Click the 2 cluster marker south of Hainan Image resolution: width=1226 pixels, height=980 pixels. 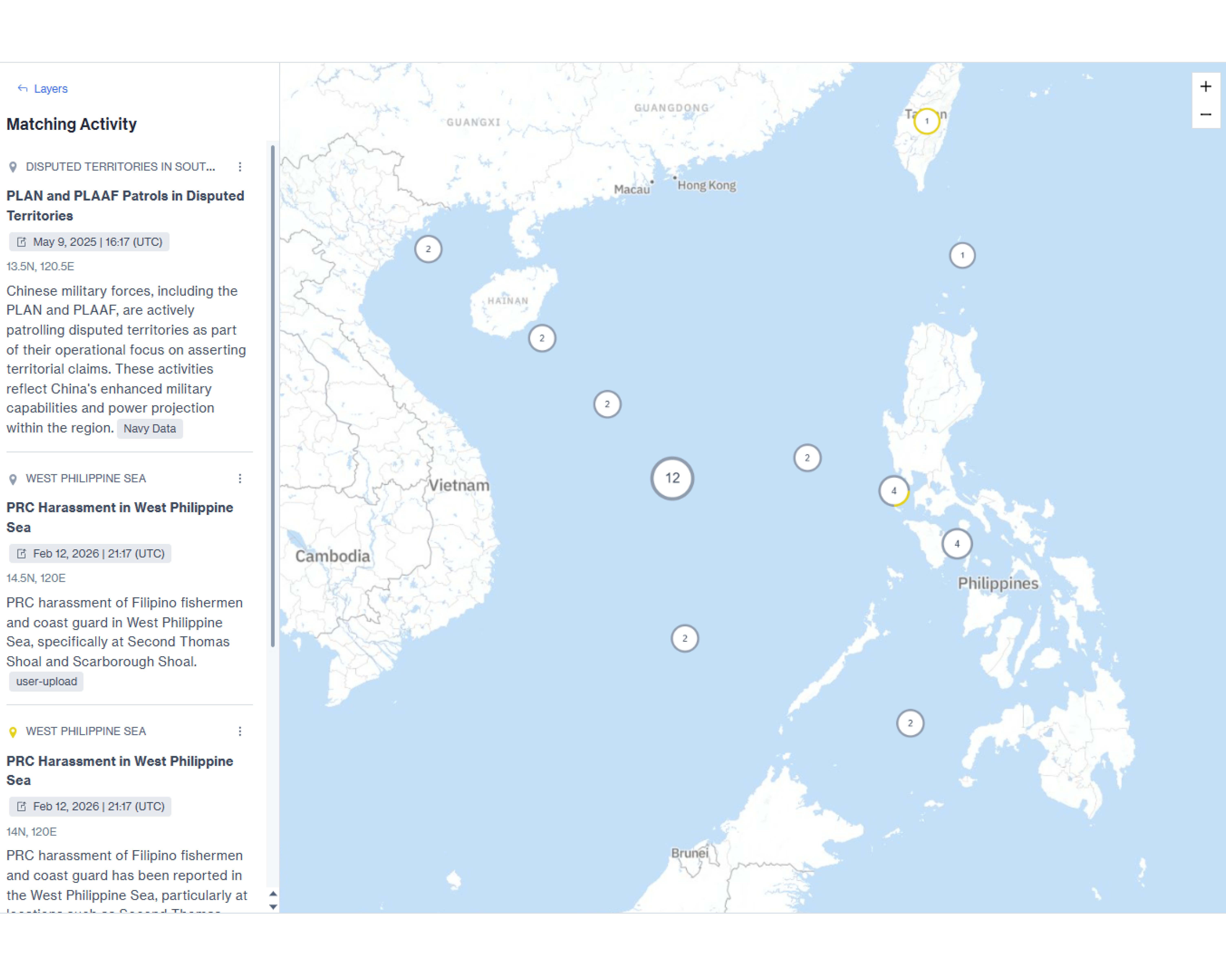pos(542,338)
